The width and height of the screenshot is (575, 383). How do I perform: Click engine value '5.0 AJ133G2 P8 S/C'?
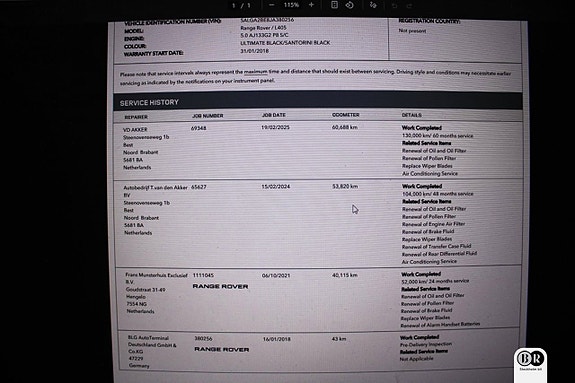[264, 35]
